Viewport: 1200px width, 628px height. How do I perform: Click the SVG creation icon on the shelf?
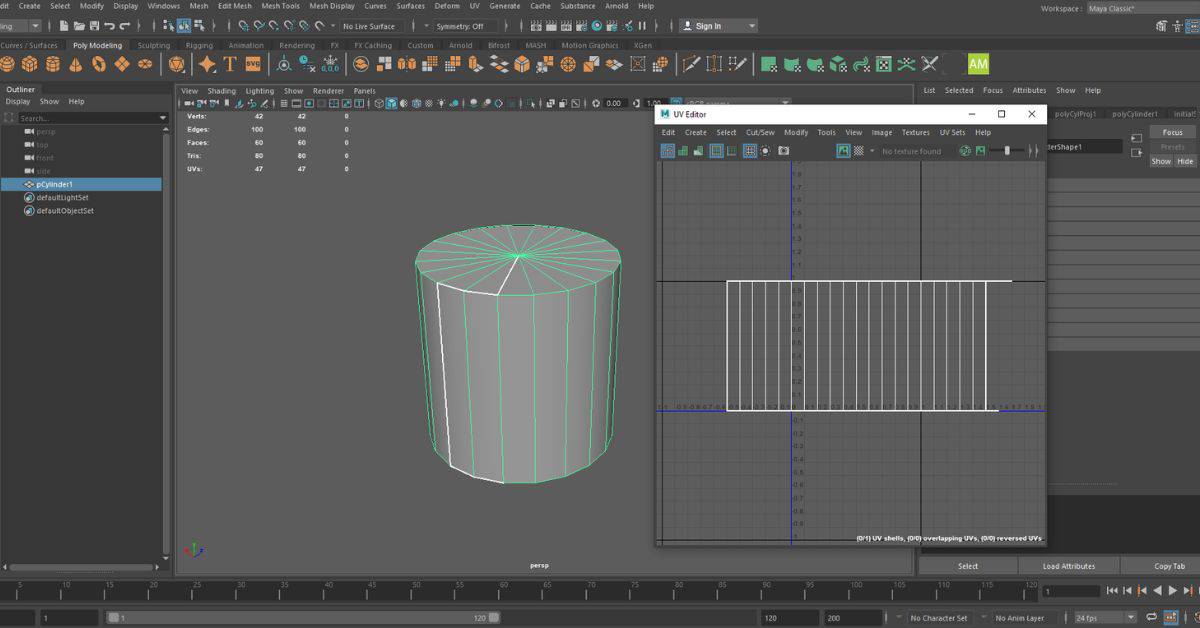click(254, 62)
